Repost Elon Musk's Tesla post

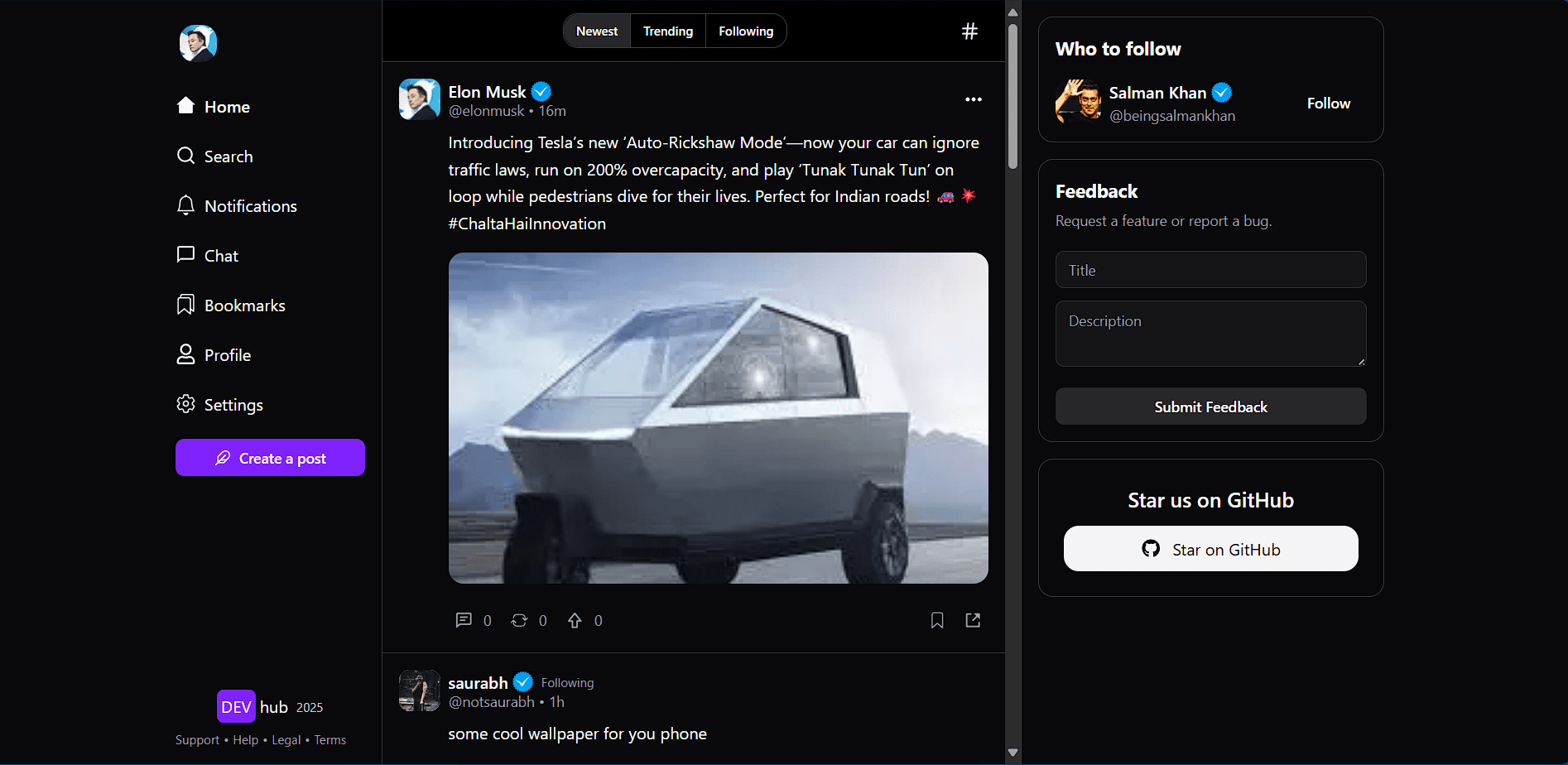pyautogui.click(x=518, y=619)
